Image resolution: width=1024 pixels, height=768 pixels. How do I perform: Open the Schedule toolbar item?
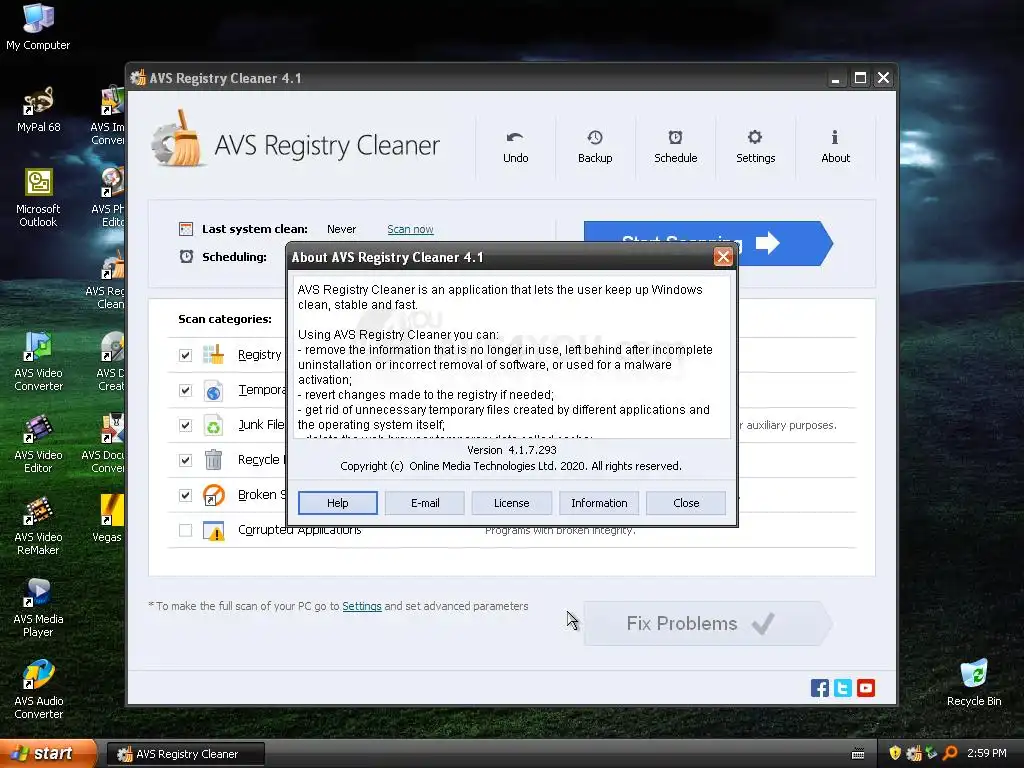click(x=675, y=147)
